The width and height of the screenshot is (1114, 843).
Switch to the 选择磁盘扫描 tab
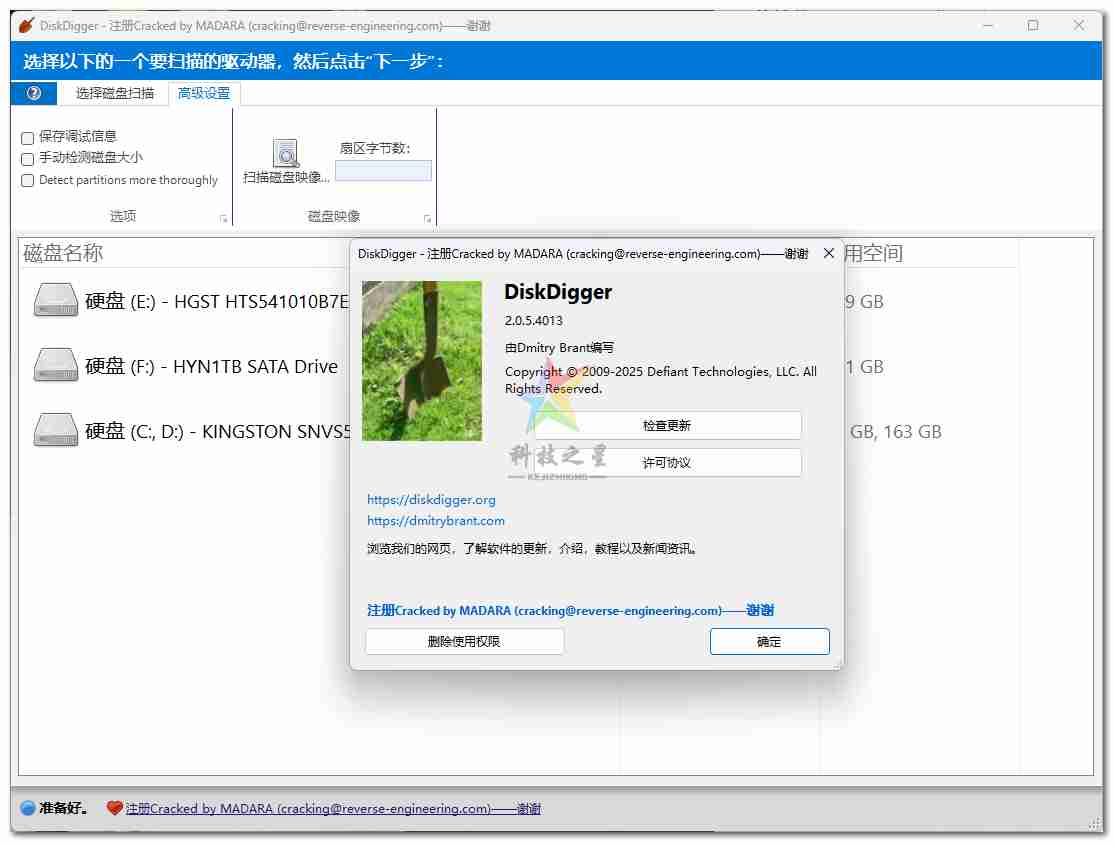tap(115, 93)
